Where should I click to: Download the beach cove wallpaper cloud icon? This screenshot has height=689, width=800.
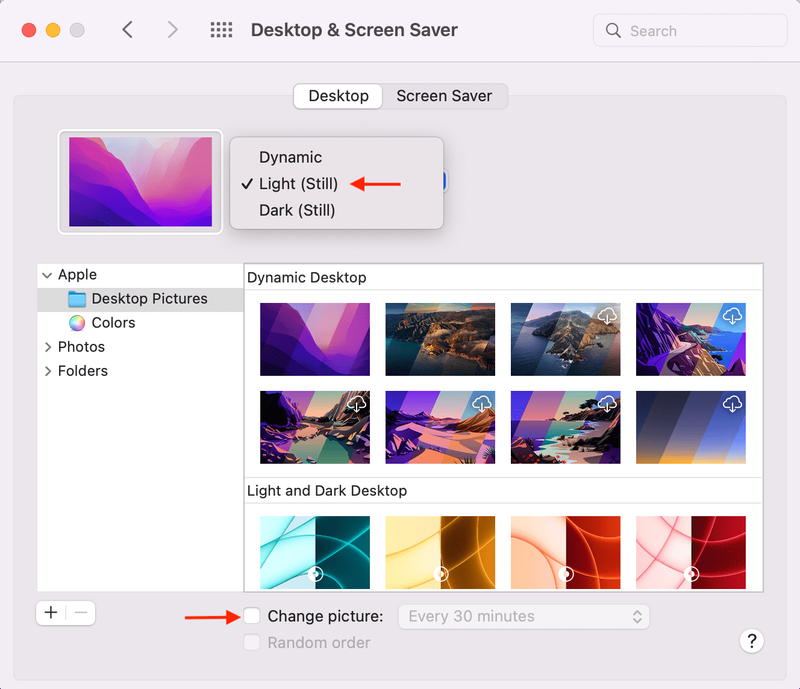(x=607, y=404)
